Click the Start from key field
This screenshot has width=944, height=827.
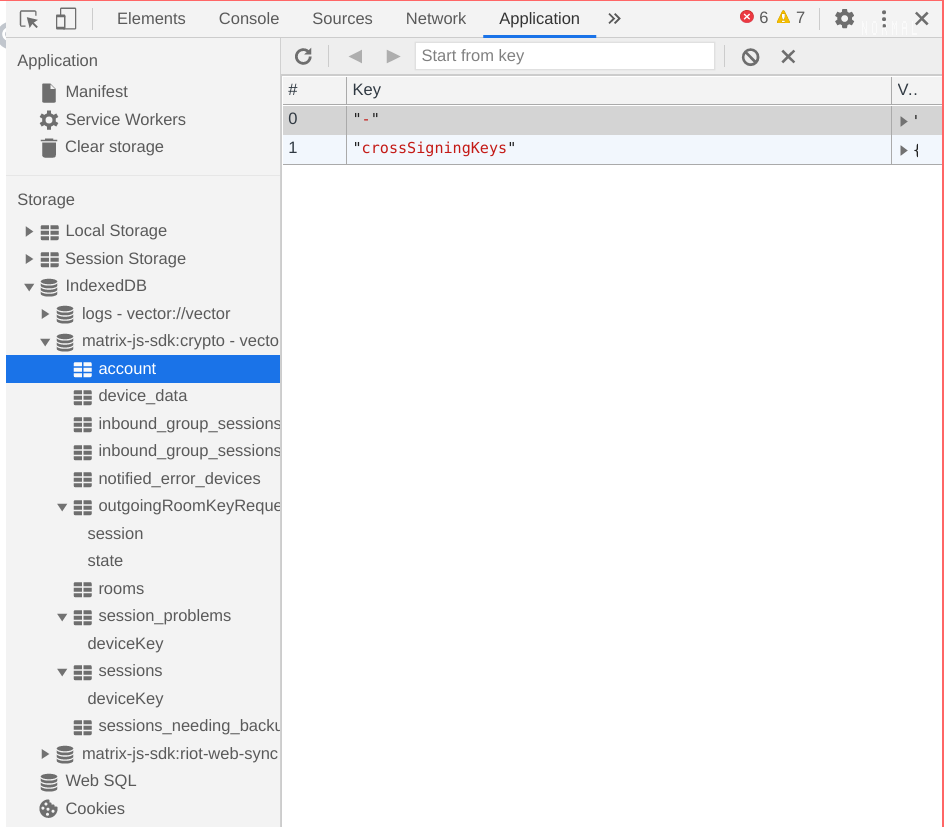pos(565,56)
